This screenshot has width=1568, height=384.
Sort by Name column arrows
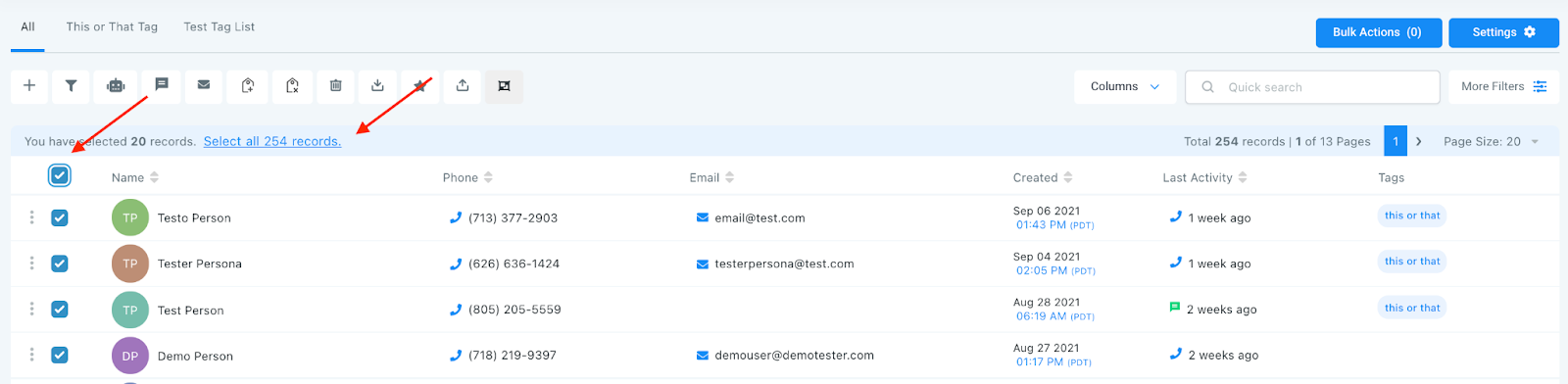(154, 177)
